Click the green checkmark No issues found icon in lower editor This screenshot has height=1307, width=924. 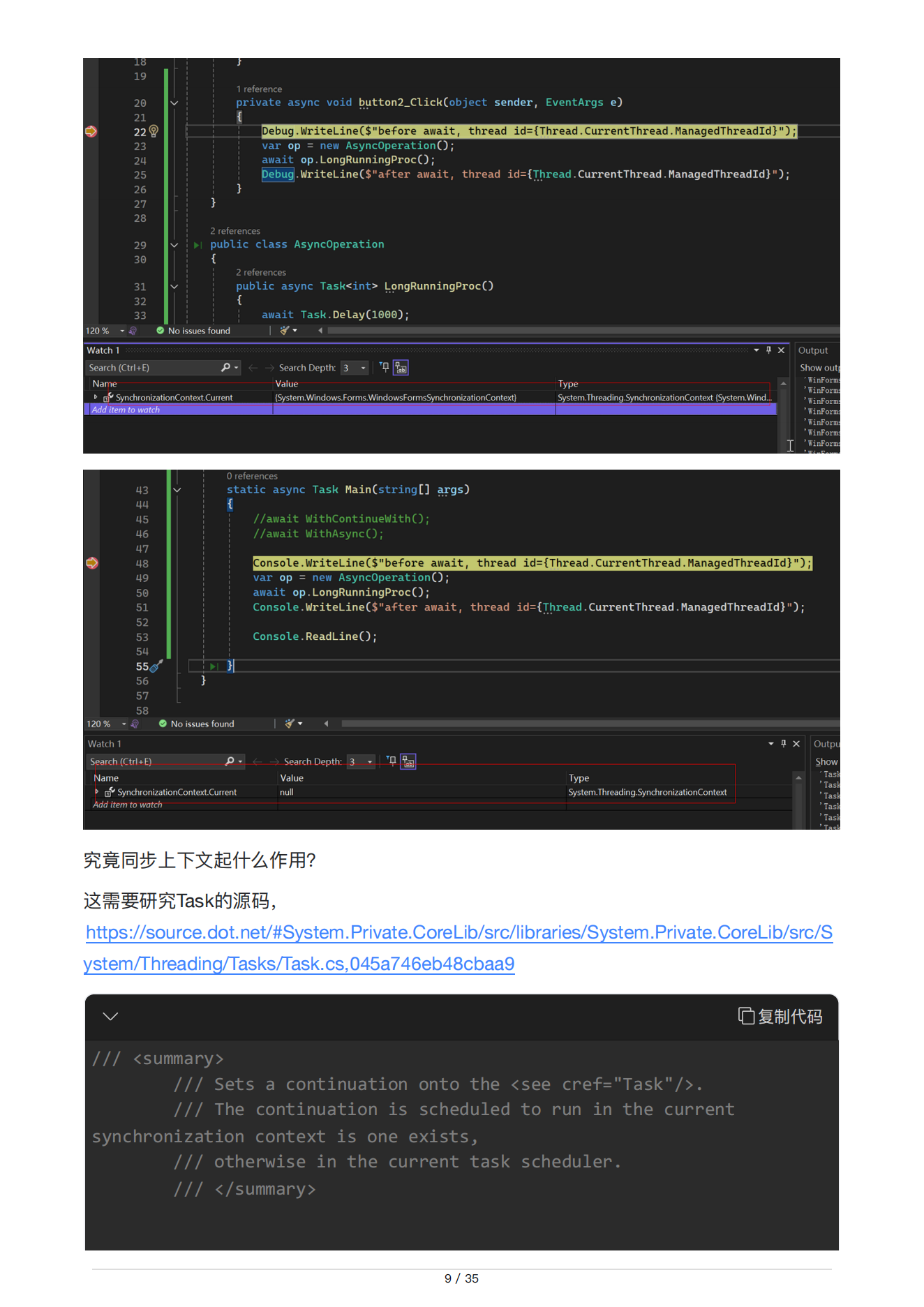click(x=163, y=724)
